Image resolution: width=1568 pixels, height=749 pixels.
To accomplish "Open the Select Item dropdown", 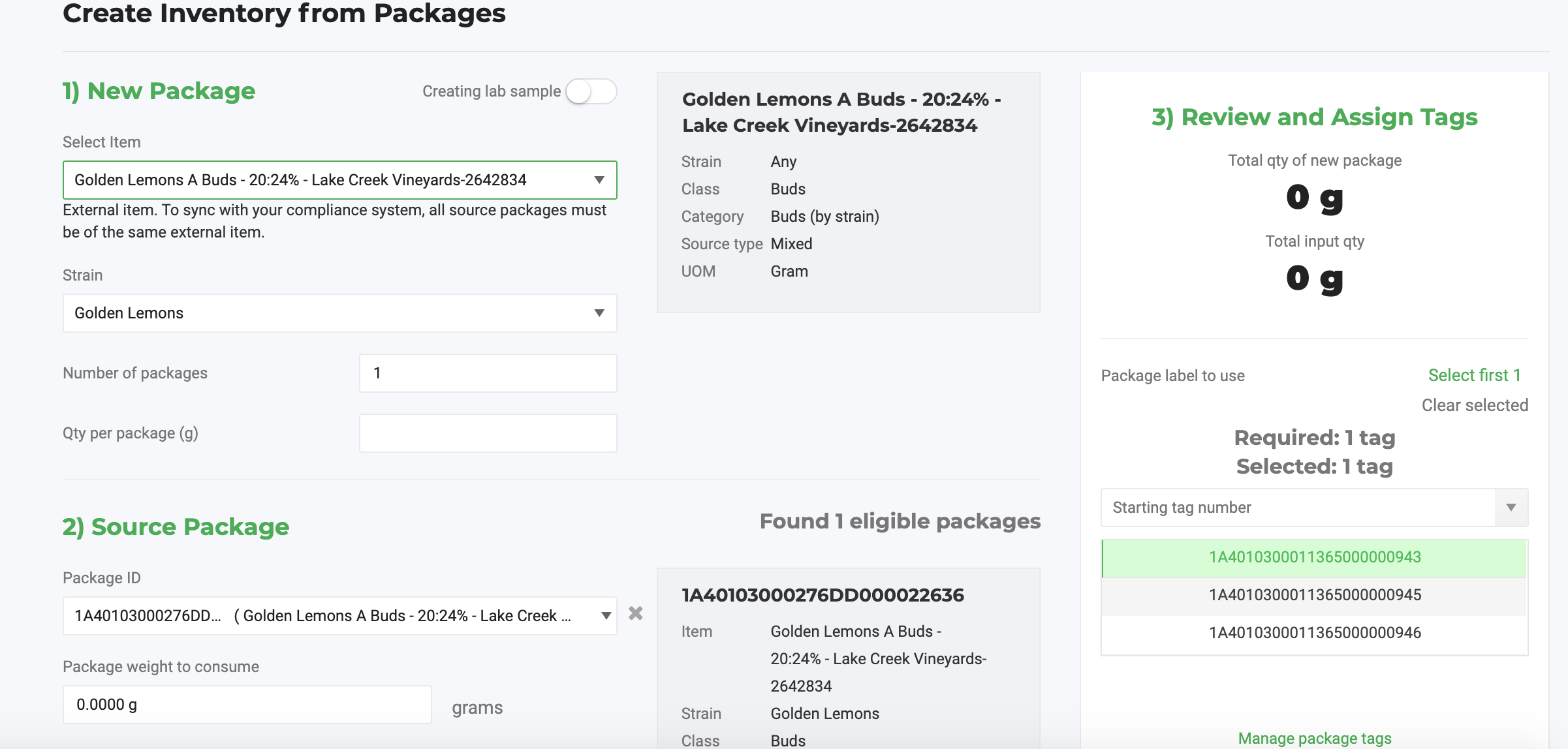I will coord(339,180).
